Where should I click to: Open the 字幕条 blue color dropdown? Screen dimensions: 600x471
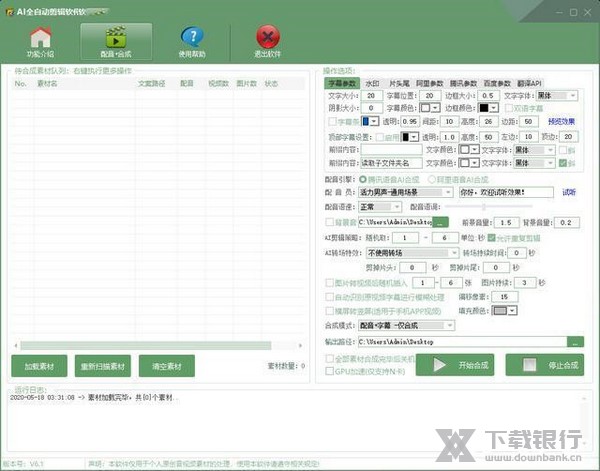point(374,121)
